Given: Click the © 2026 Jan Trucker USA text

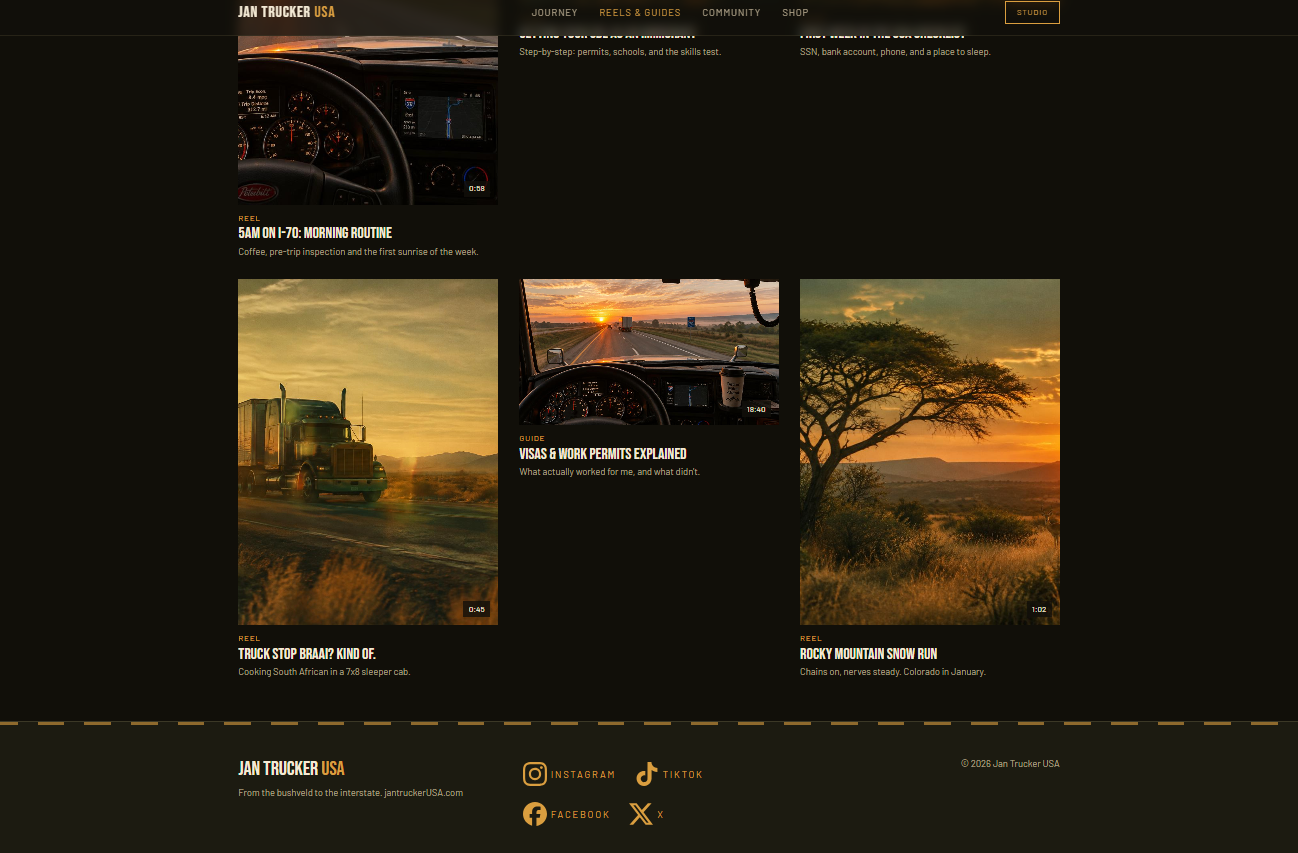Looking at the screenshot, I should point(1010,764).
